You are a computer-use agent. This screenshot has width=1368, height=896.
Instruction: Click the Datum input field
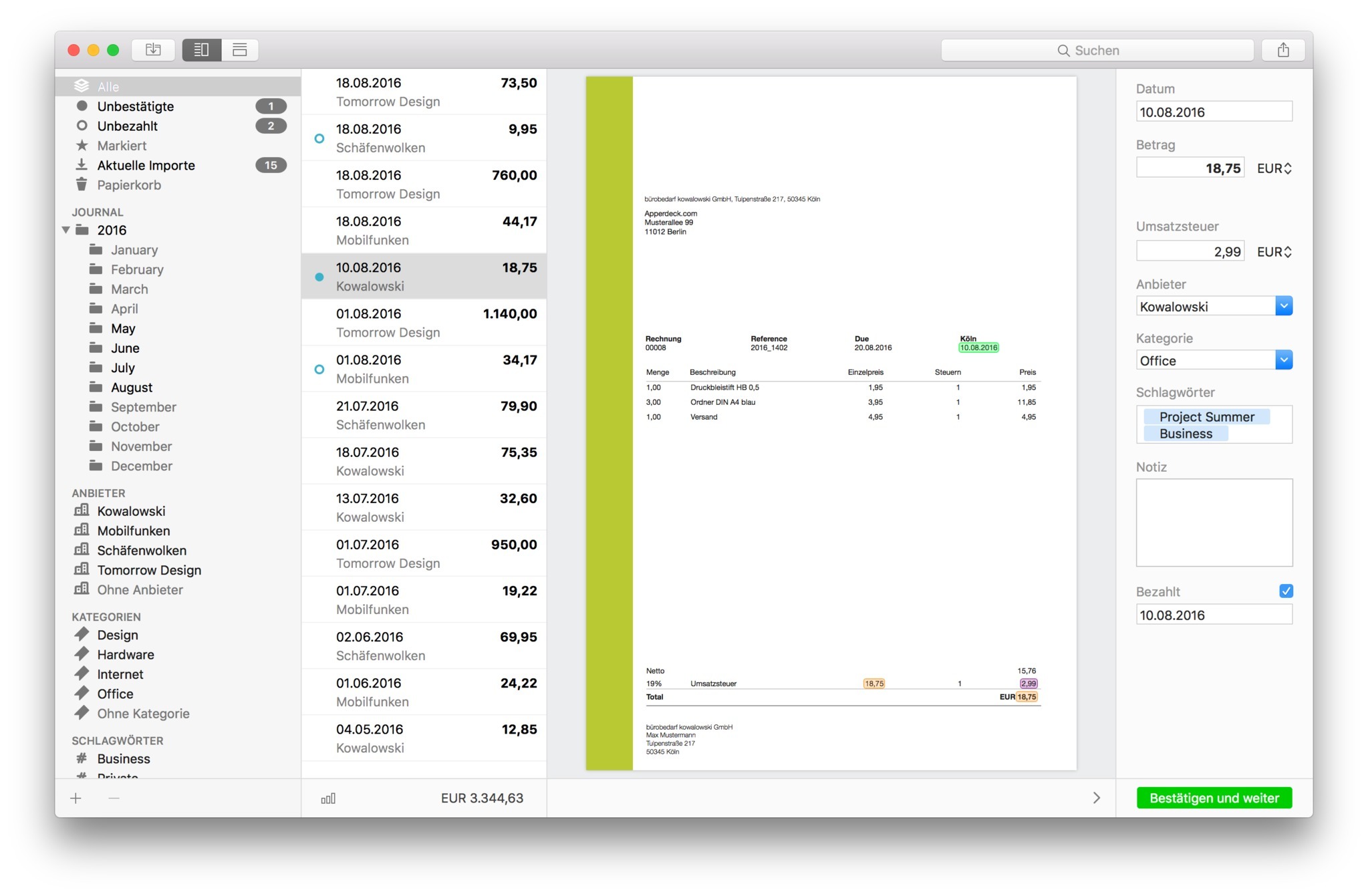1213,112
